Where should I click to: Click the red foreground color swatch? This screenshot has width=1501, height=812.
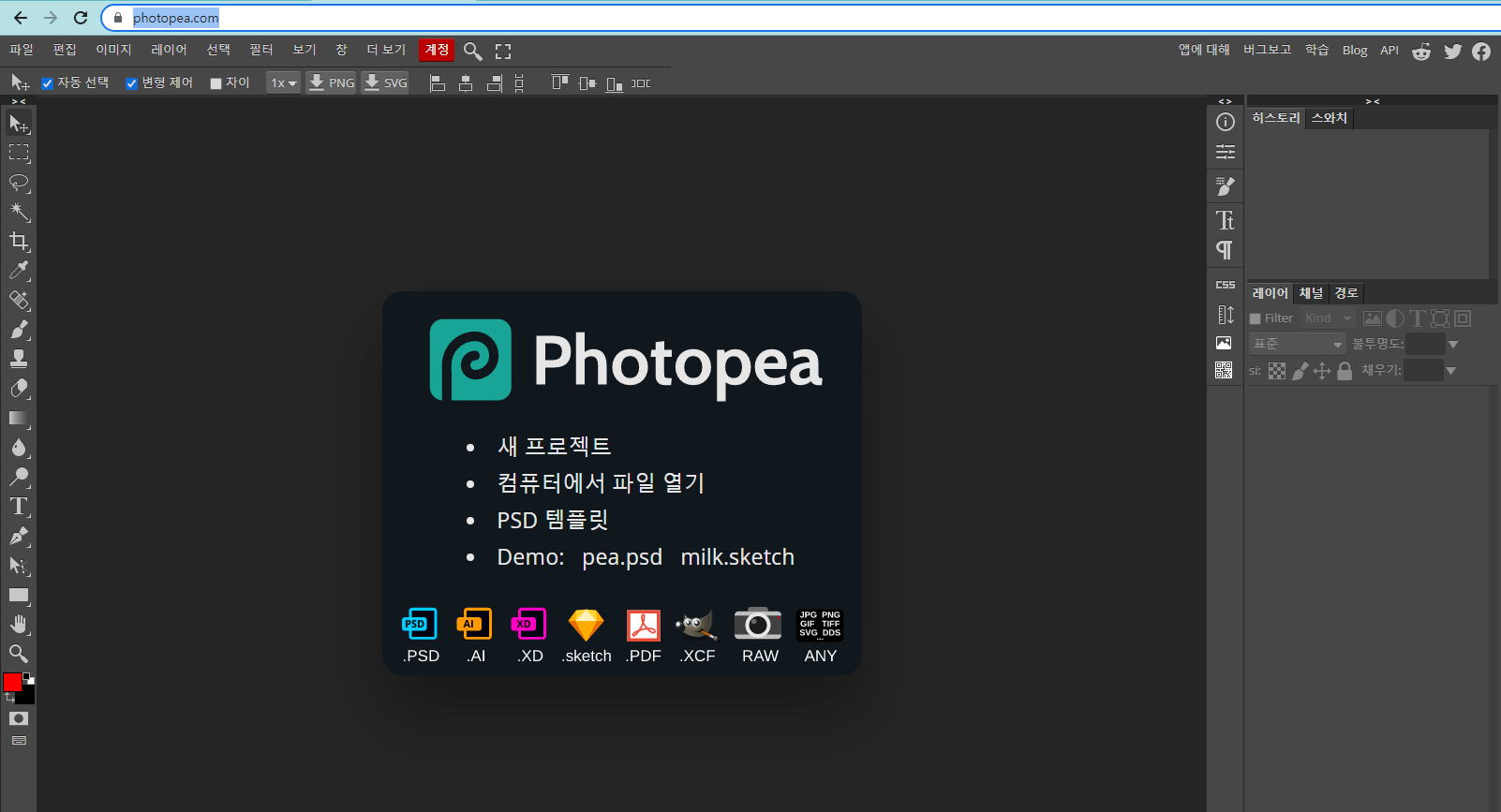click(12, 682)
